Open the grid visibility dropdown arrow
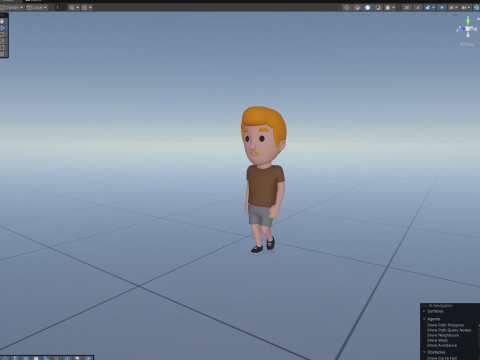Screen dimensions: 480x360 coord(457,7)
